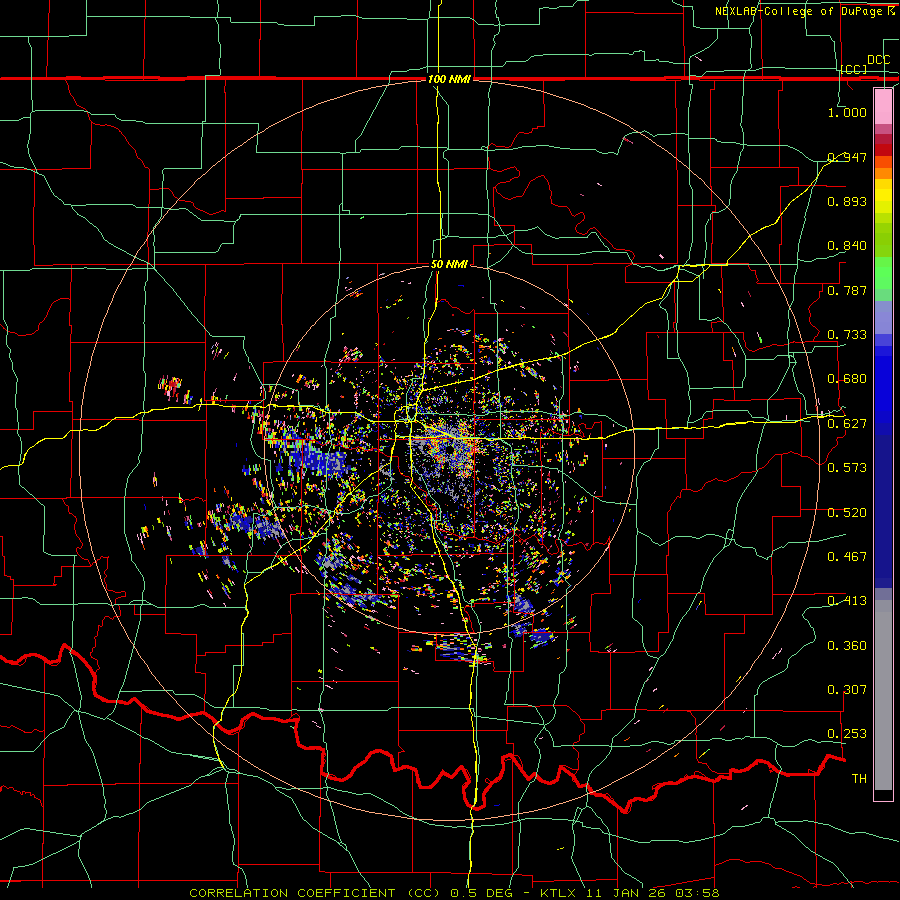Click the 0.253 legend value
The image size is (900, 900).
point(847,734)
